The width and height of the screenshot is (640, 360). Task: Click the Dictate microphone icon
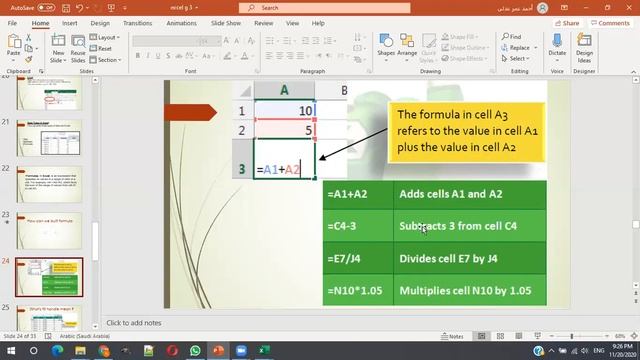(x=557, y=41)
